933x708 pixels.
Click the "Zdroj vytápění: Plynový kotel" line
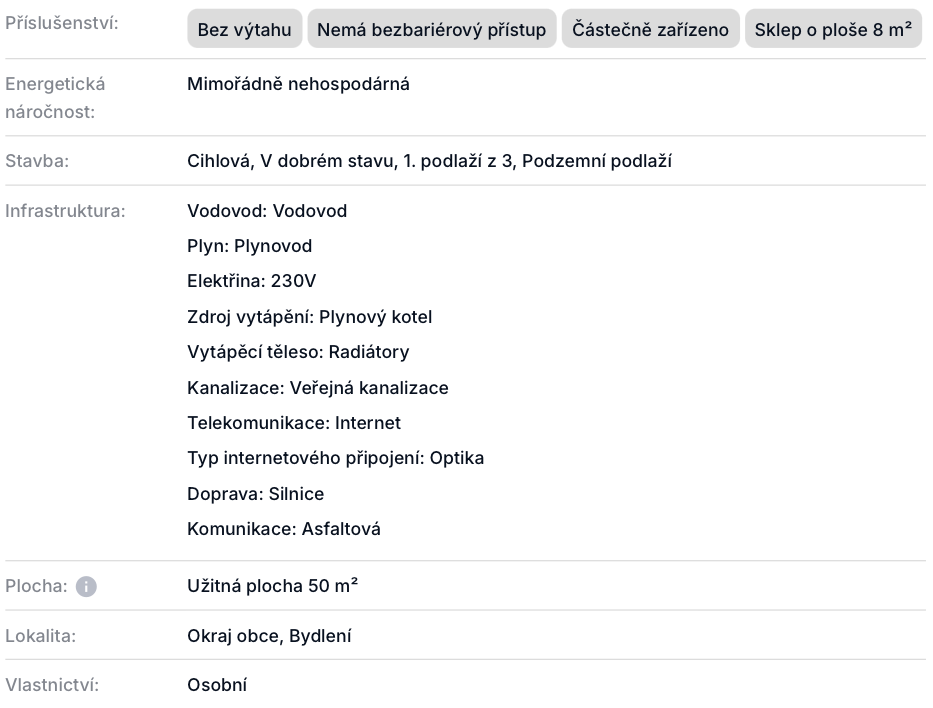click(x=309, y=317)
